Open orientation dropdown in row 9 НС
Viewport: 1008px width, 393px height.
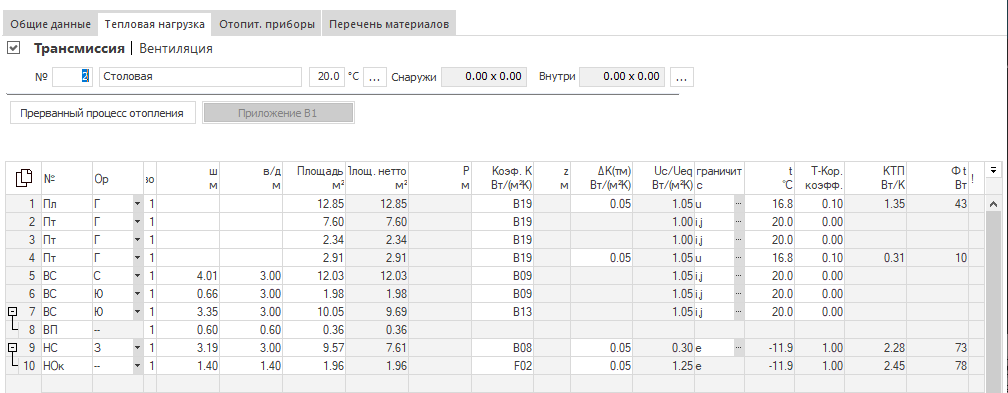[137, 348]
